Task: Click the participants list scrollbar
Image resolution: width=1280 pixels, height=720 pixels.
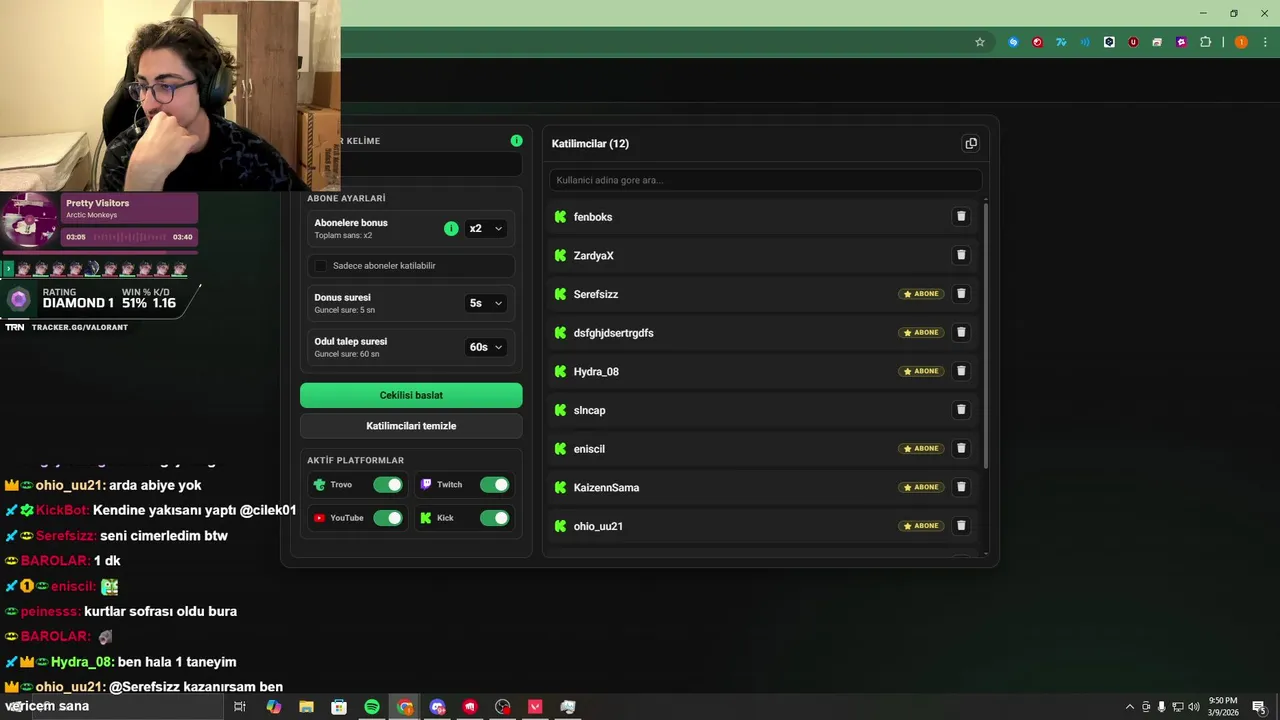Action: (x=986, y=335)
